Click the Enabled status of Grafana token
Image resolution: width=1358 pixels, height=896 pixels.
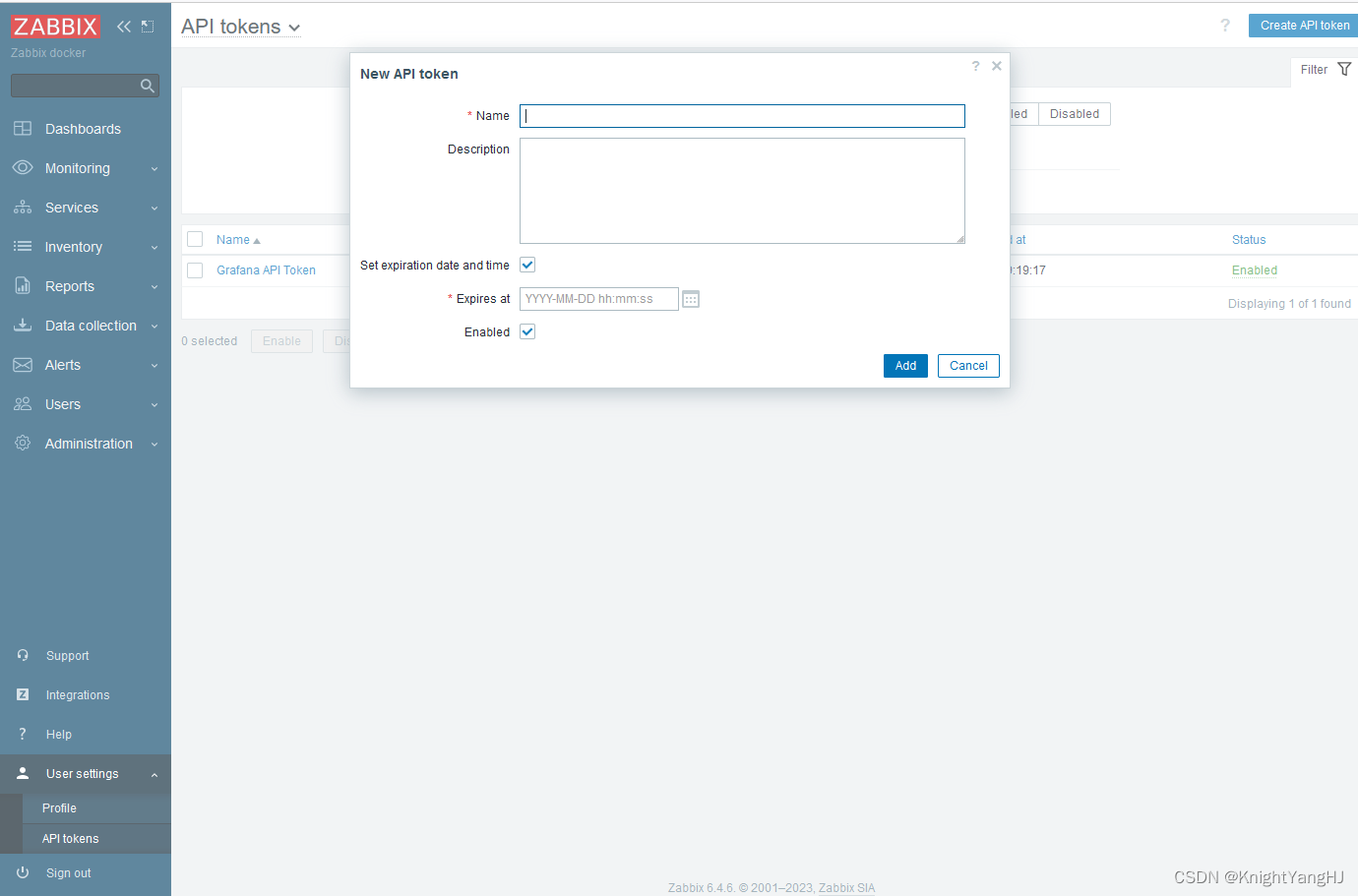(1255, 270)
